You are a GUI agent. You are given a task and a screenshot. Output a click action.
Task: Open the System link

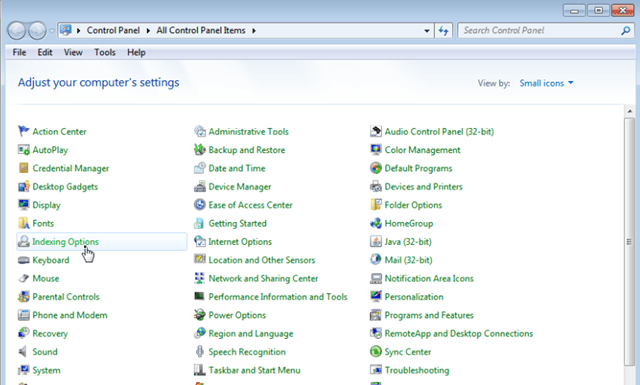tap(47, 370)
